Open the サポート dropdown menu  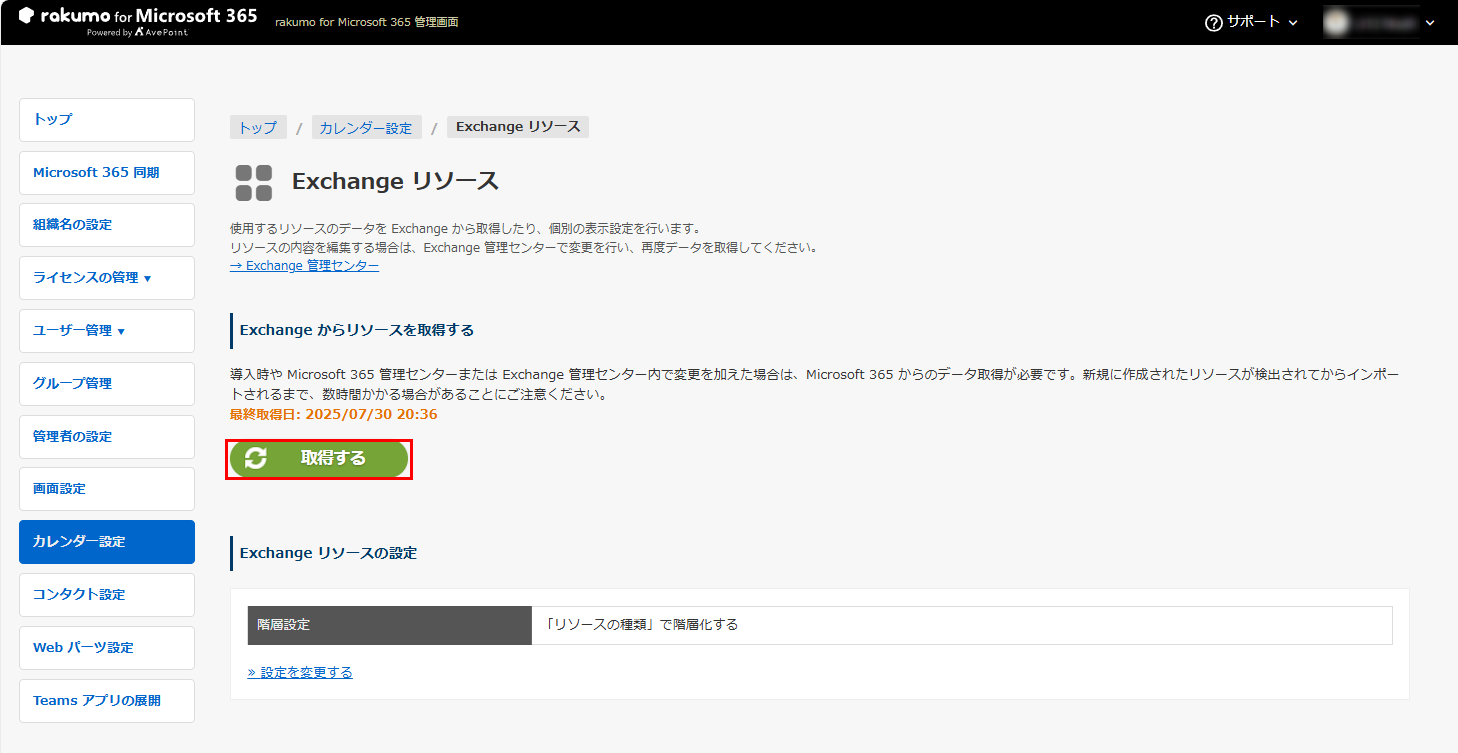(x=1251, y=22)
